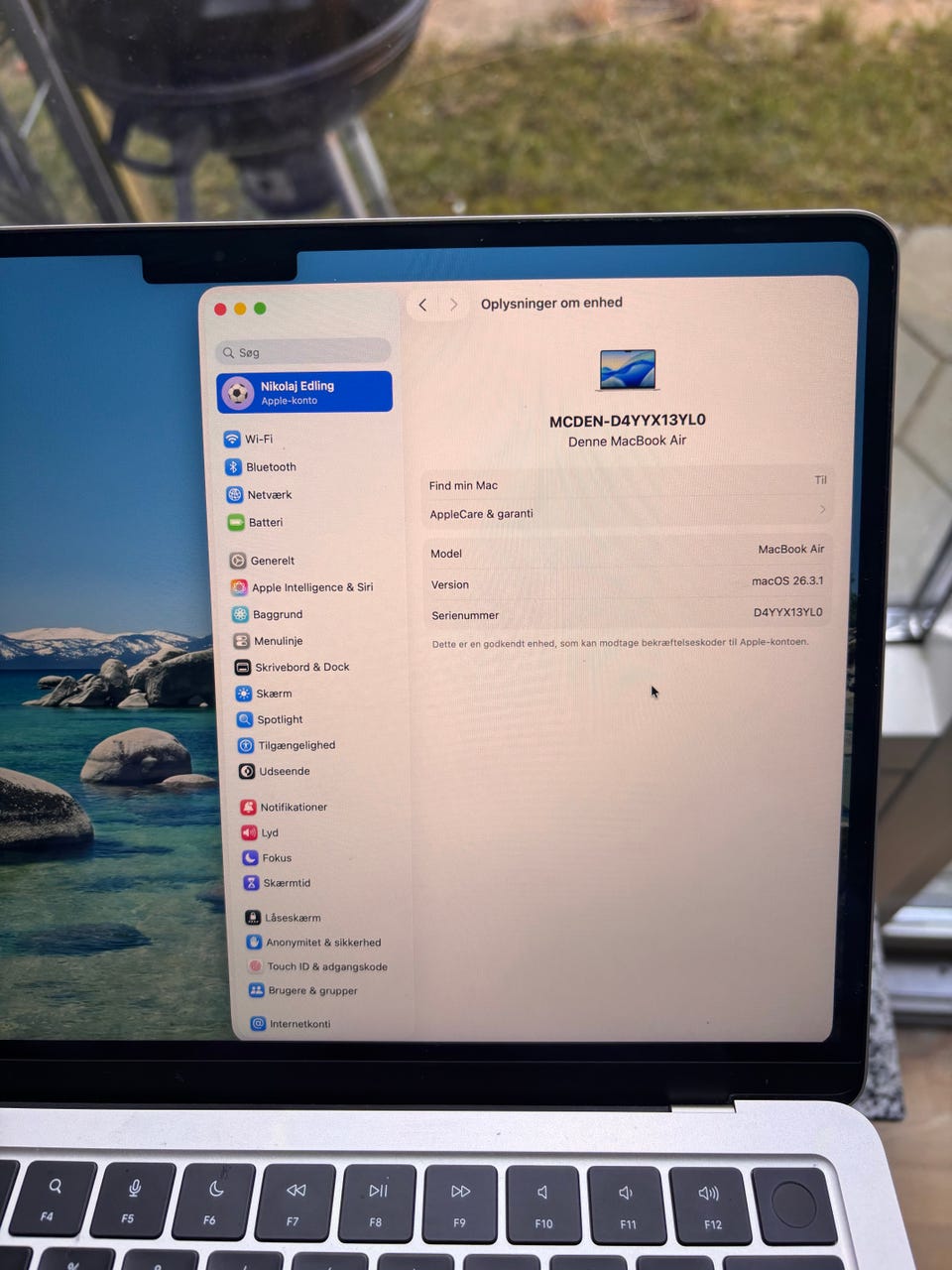The height and width of the screenshot is (1270, 952).
Task: Focus the Søg search field
Action: tap(303, 351)
